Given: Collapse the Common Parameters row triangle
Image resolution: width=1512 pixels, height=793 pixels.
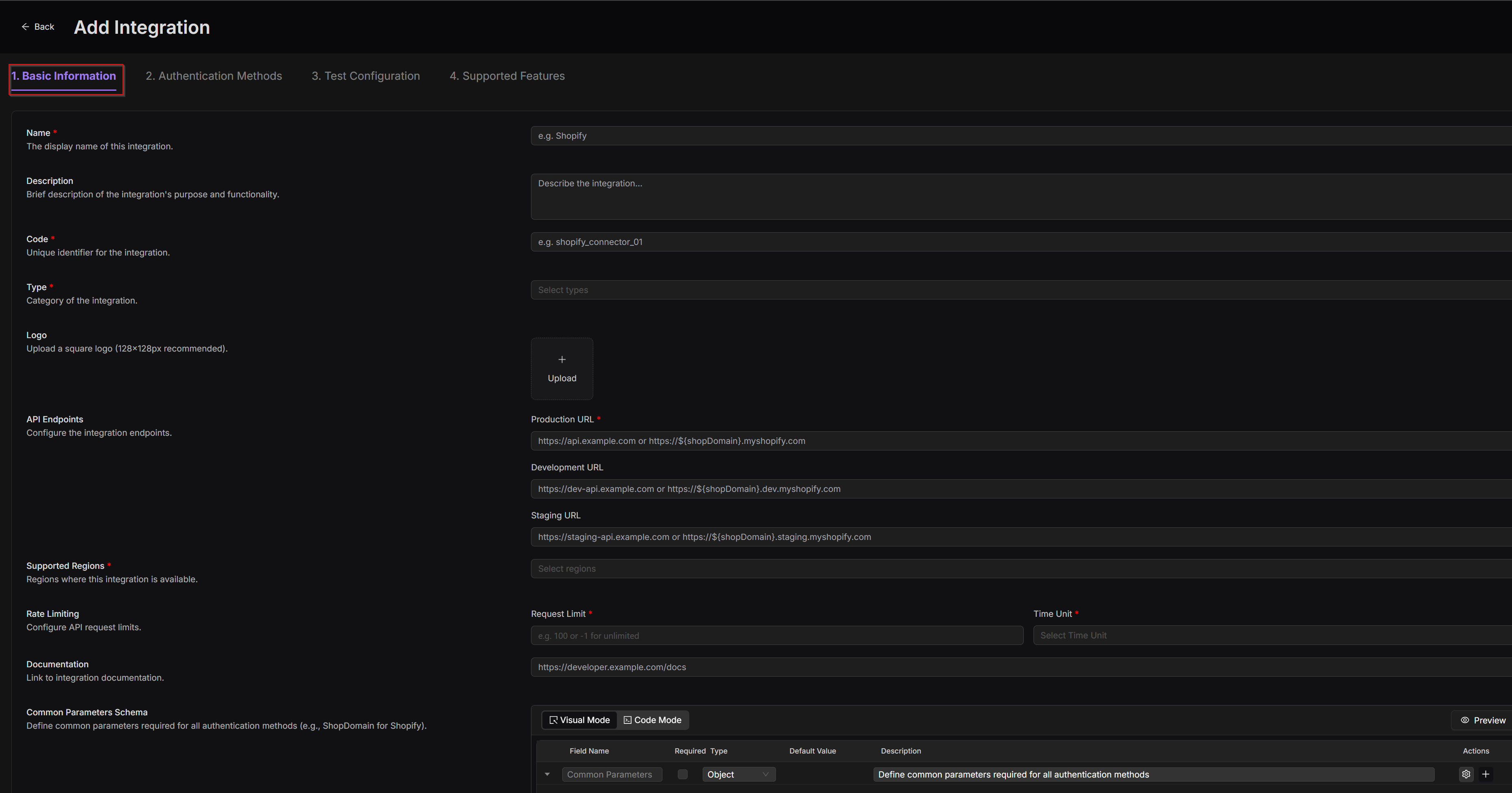Looking at the screenshot, I should pyautogui.click(x=547, y=774).
